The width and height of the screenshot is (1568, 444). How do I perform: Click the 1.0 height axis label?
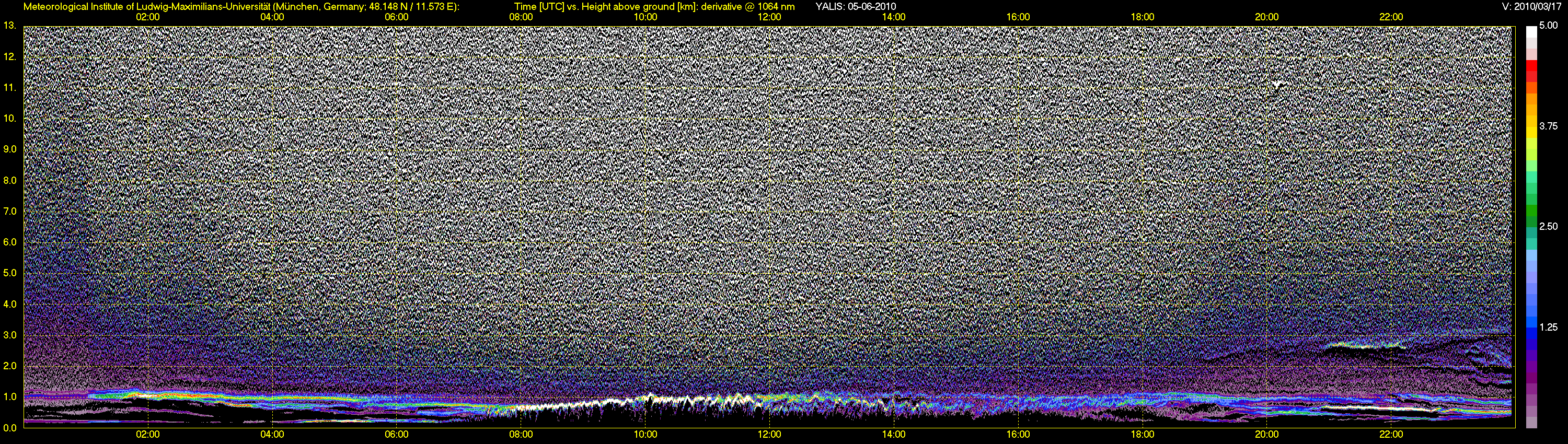(x=10, y=396)
